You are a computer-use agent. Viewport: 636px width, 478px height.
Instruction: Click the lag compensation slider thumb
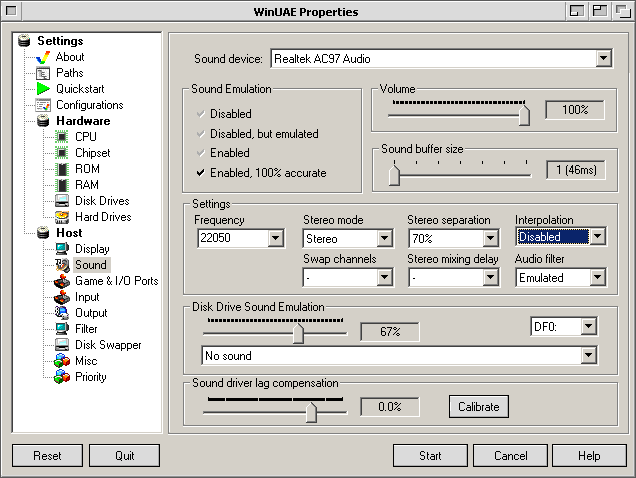pos(311,412)
